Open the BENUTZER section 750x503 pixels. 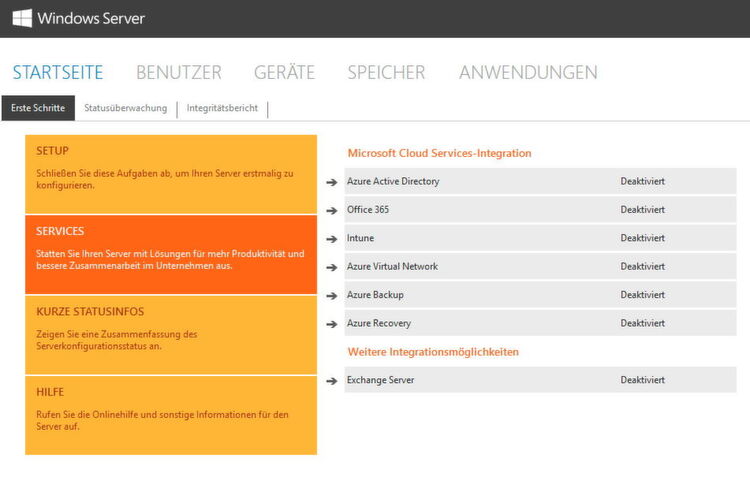[x=179, y=73]
